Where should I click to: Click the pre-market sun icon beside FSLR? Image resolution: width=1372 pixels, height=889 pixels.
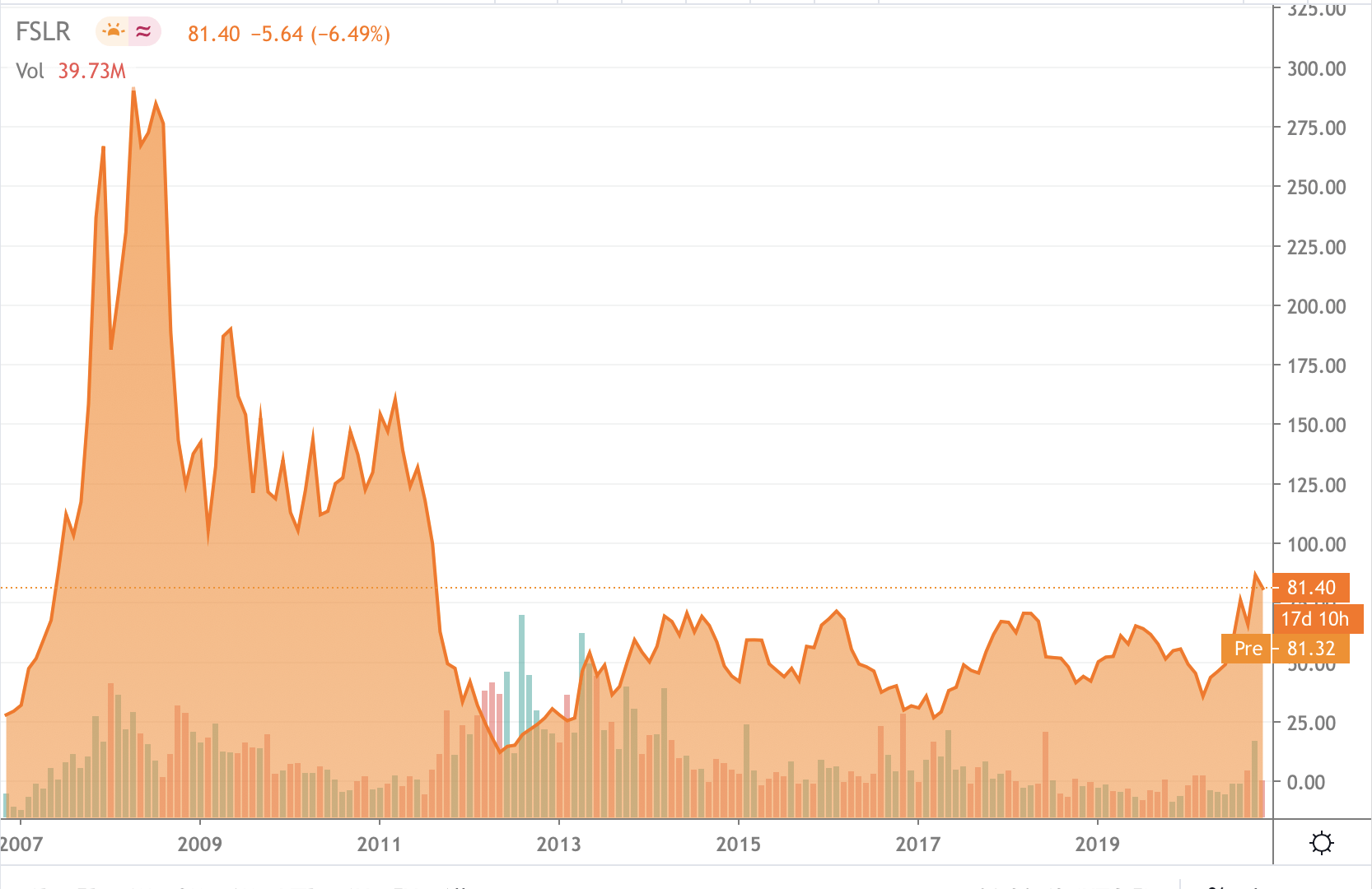tap(112, 32)
